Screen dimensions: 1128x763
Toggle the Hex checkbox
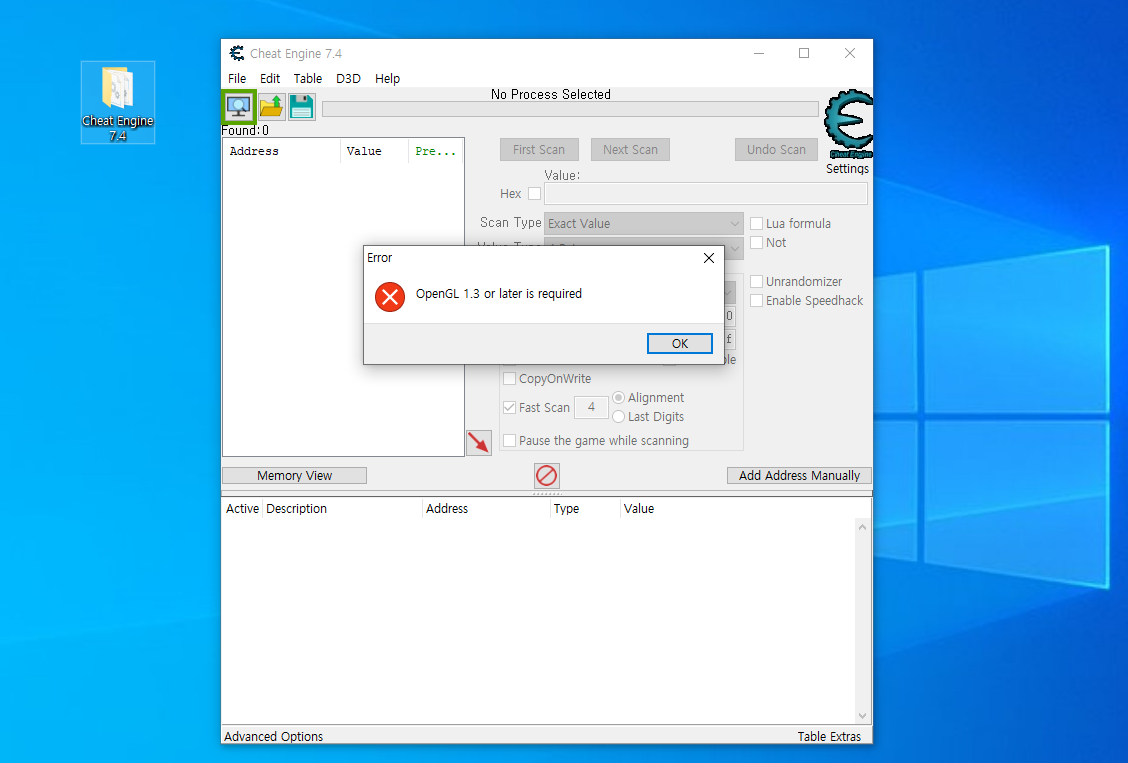[535, 193]
